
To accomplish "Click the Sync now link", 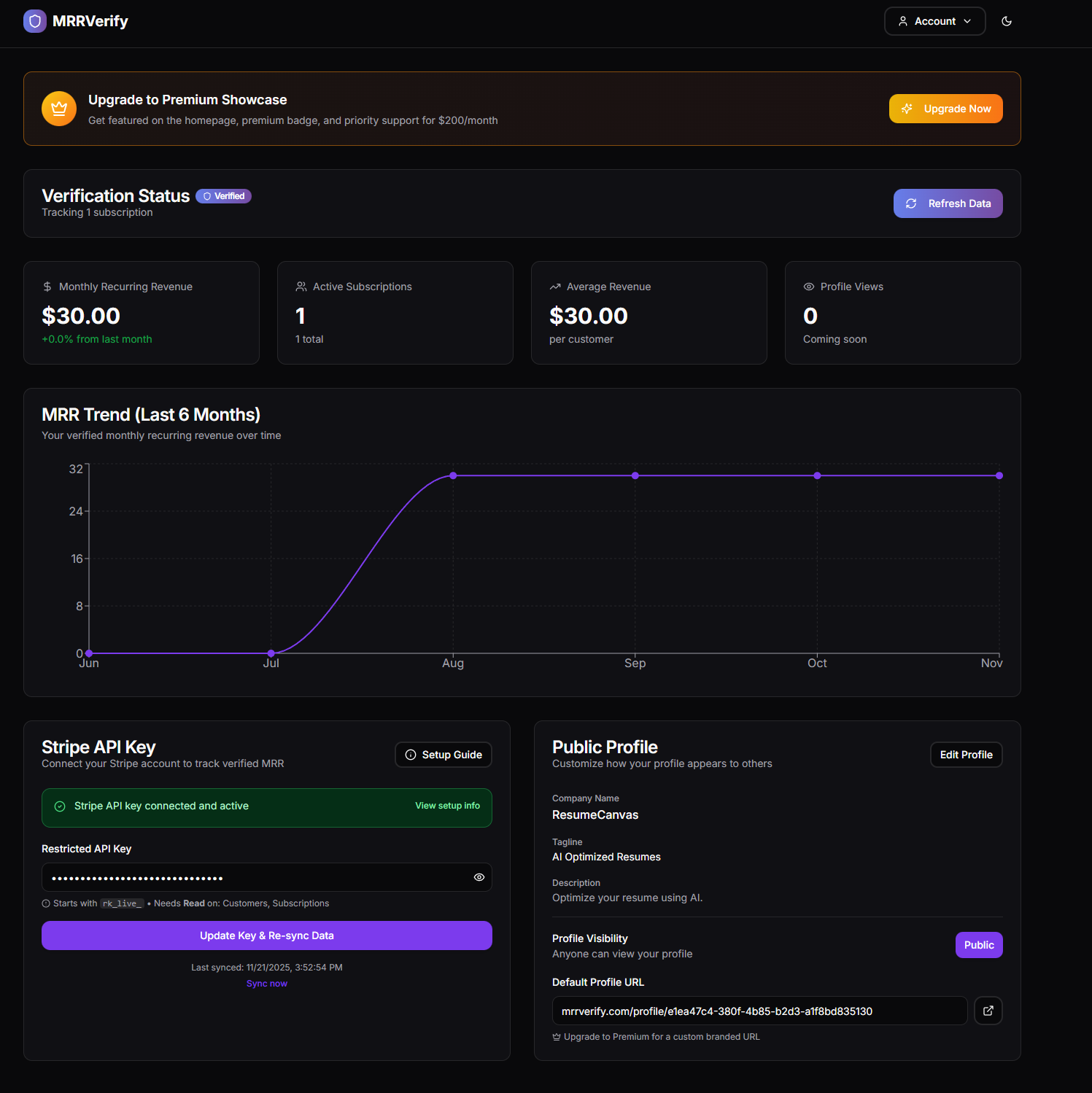I will (x=266, y=983).
